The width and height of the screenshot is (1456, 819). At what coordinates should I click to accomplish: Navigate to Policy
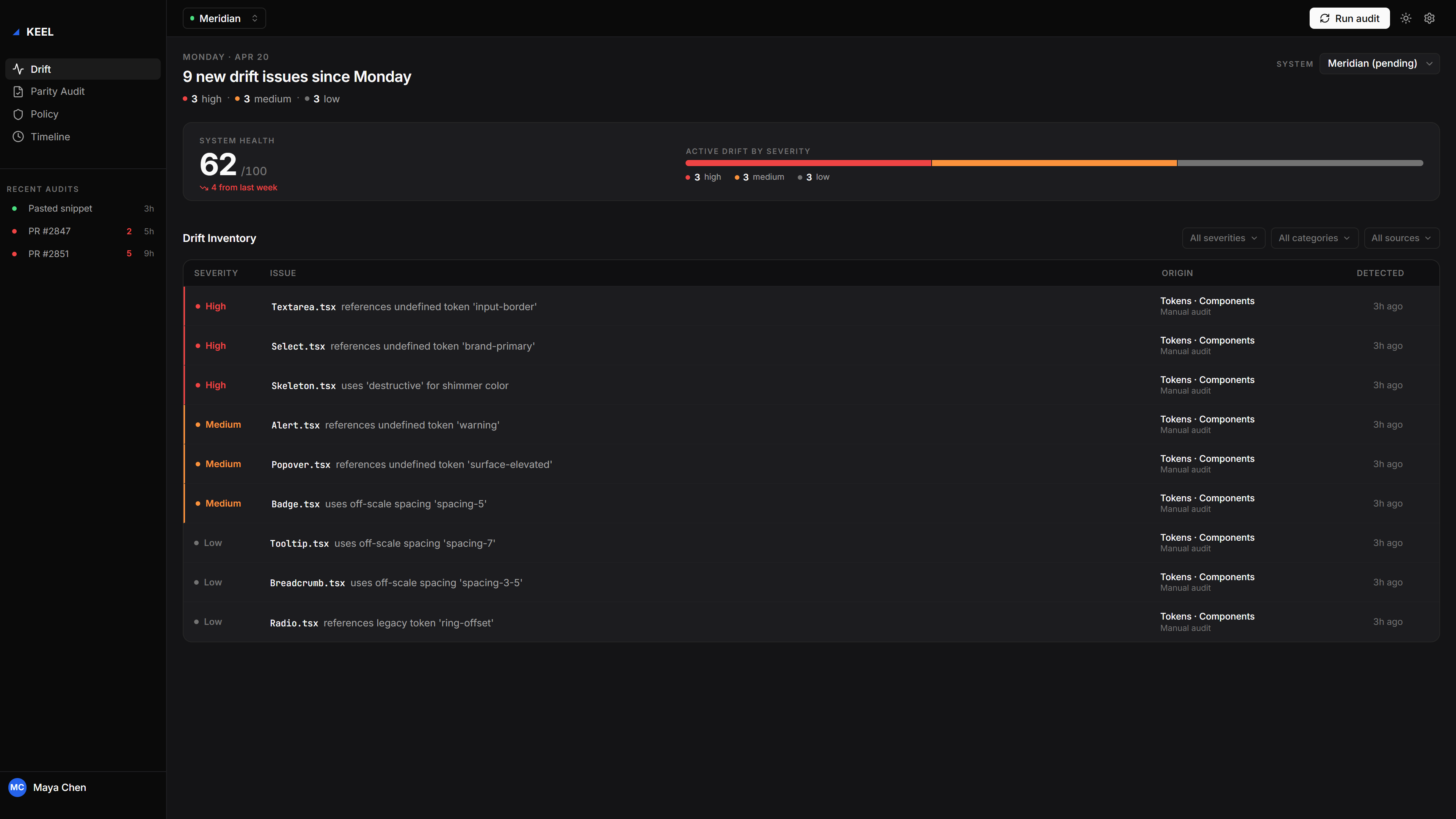tap(83, 114)
